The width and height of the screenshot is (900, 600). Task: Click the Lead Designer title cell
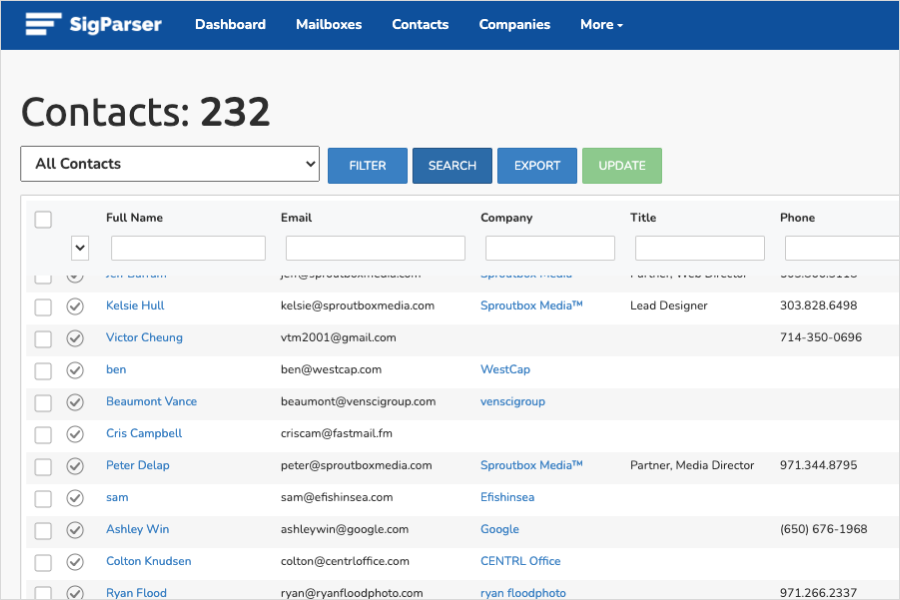click(x=669, y=305)
